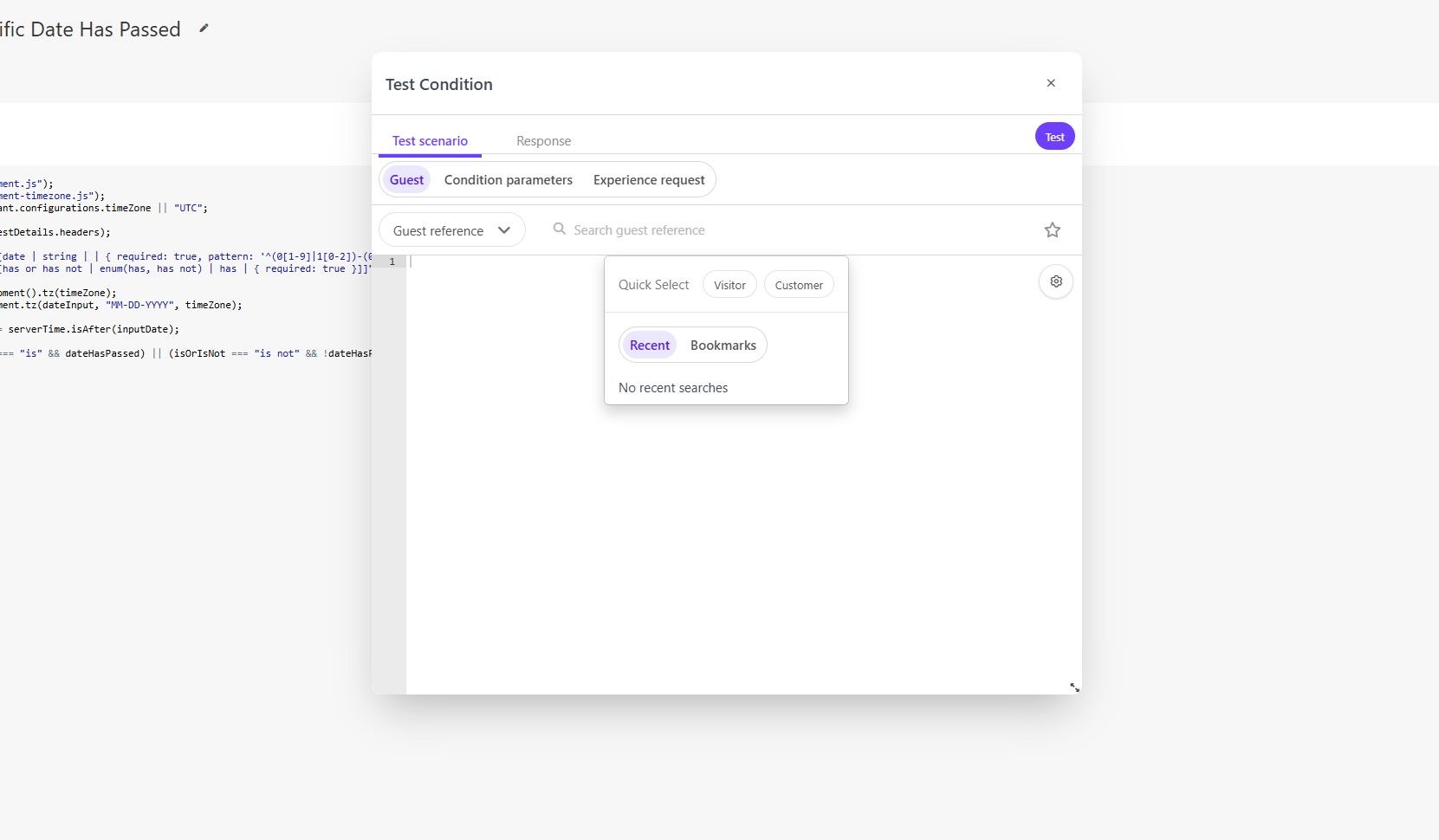Select Experience request segment
Screen dimensions: 1439x840
click(649, 180)
